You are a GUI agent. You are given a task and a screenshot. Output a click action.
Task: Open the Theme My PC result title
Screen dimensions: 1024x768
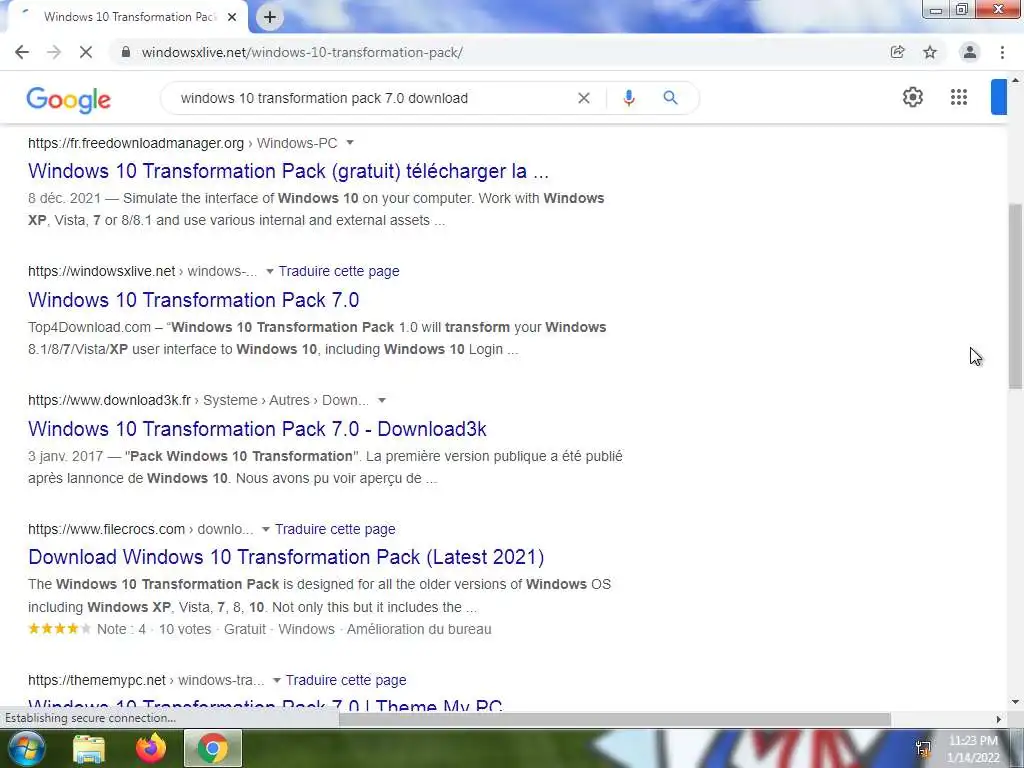pyautogui.click(x=265, y=706)
